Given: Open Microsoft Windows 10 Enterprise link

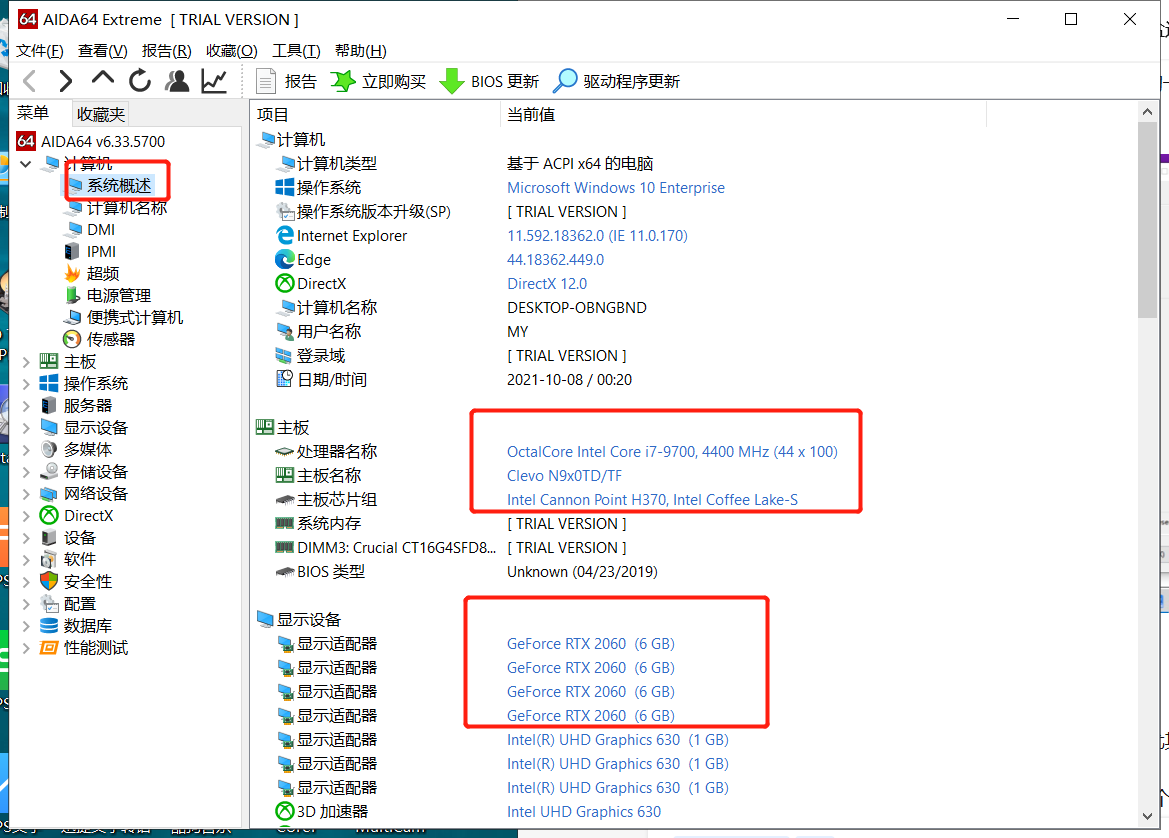Looking at the screenshot, I should 616,188.
